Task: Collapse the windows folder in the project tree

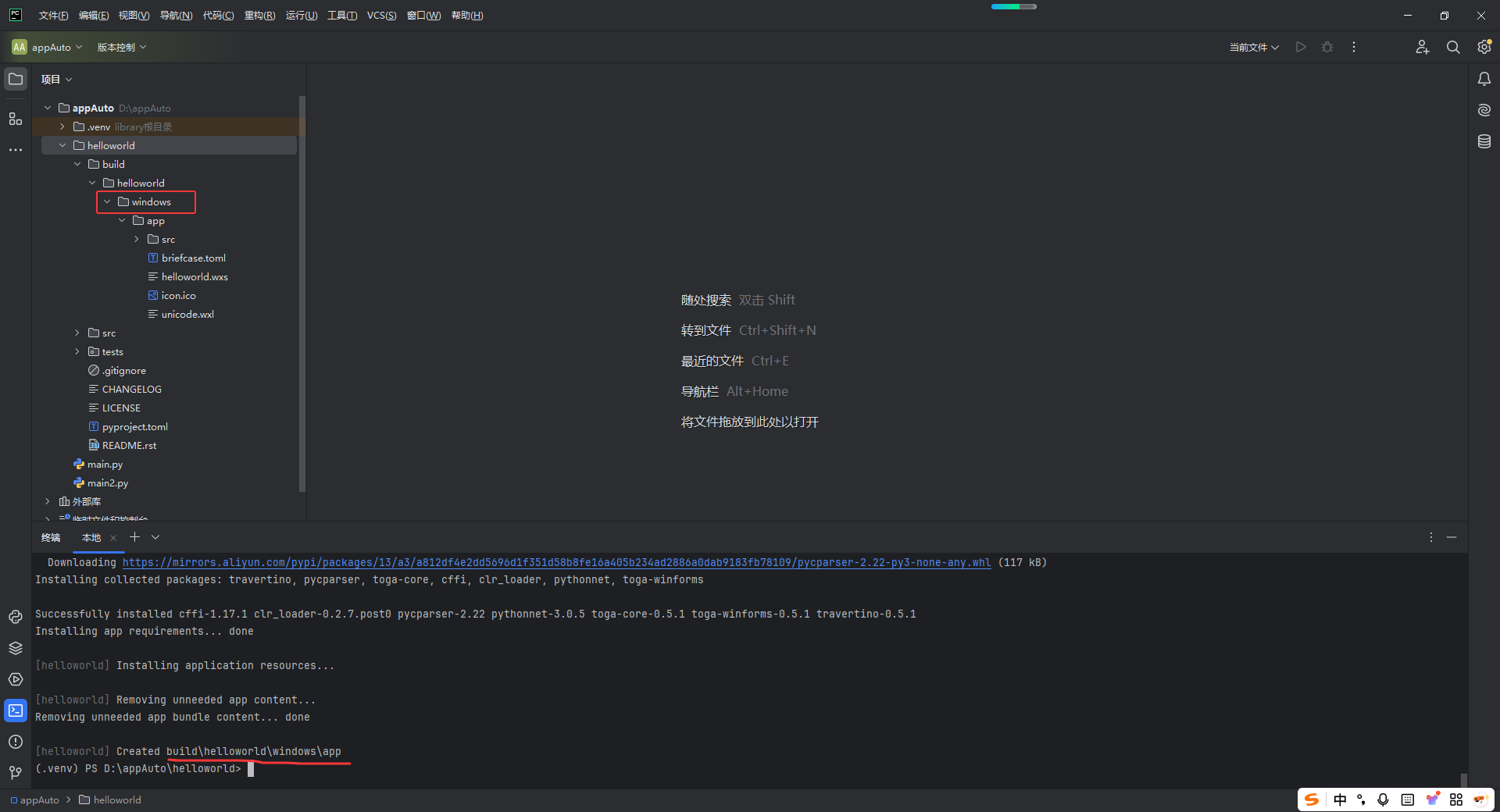Action: (x=109, y=201)
